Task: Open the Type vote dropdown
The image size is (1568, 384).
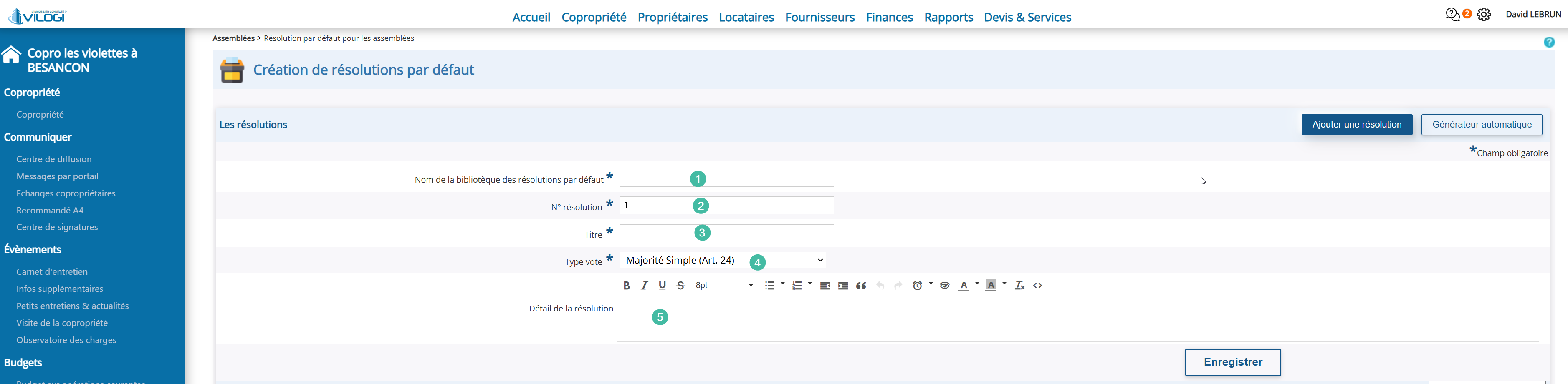Action: pyautogui.click(x=723, y=260)
